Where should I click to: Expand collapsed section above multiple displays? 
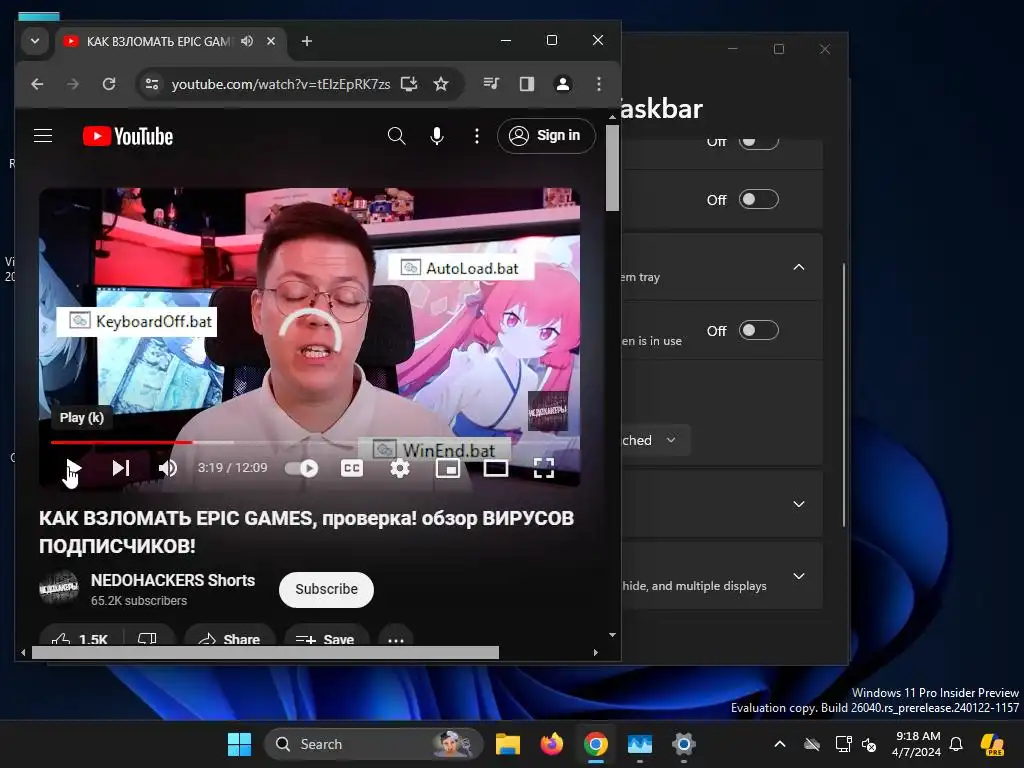click(x=799, y=504)
